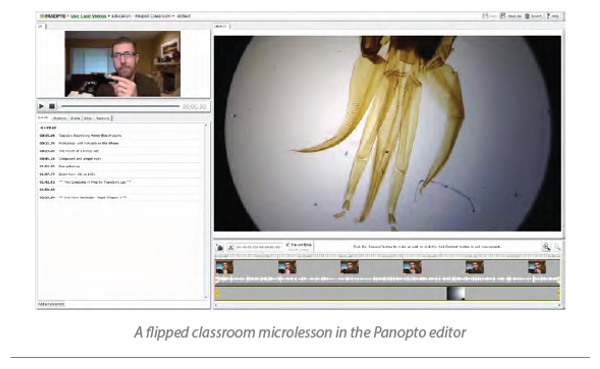Select the 'Compound and simple eyes' event
The height and width of the screenshot is (369, 600).
(x=120, y=158)
